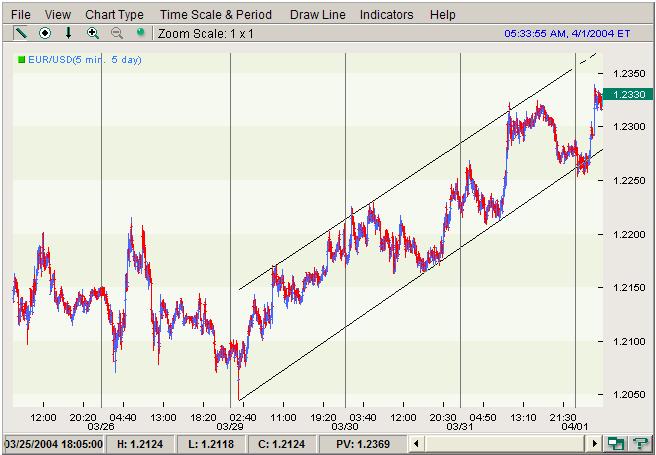Image resolution: width=656 pixels, height=455 pixels.
Task: Click the 03/26 date label
Action: click(x=99, y=427)
